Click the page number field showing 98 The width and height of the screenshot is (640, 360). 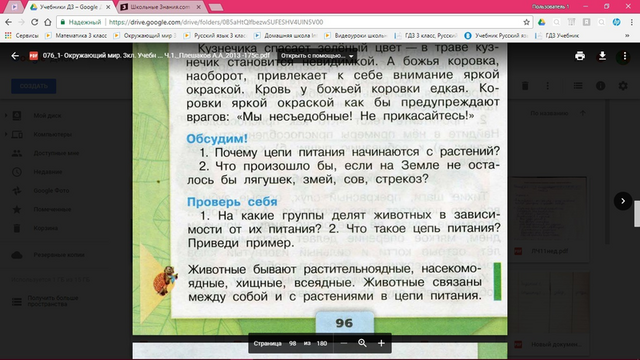(x=292, y=343)
